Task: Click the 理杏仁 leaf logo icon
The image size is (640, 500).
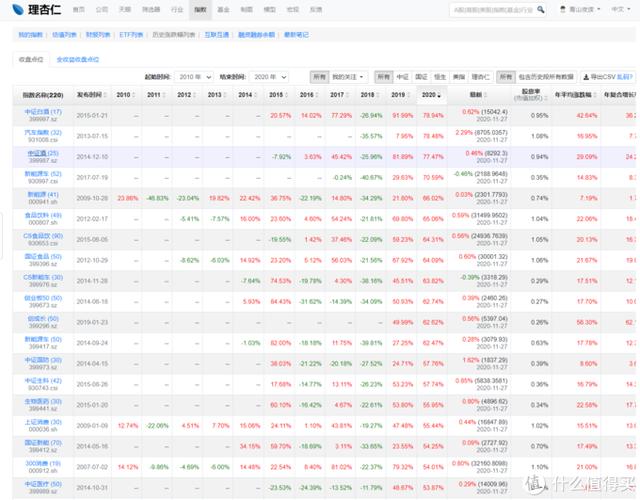Action: click(18, 9)
